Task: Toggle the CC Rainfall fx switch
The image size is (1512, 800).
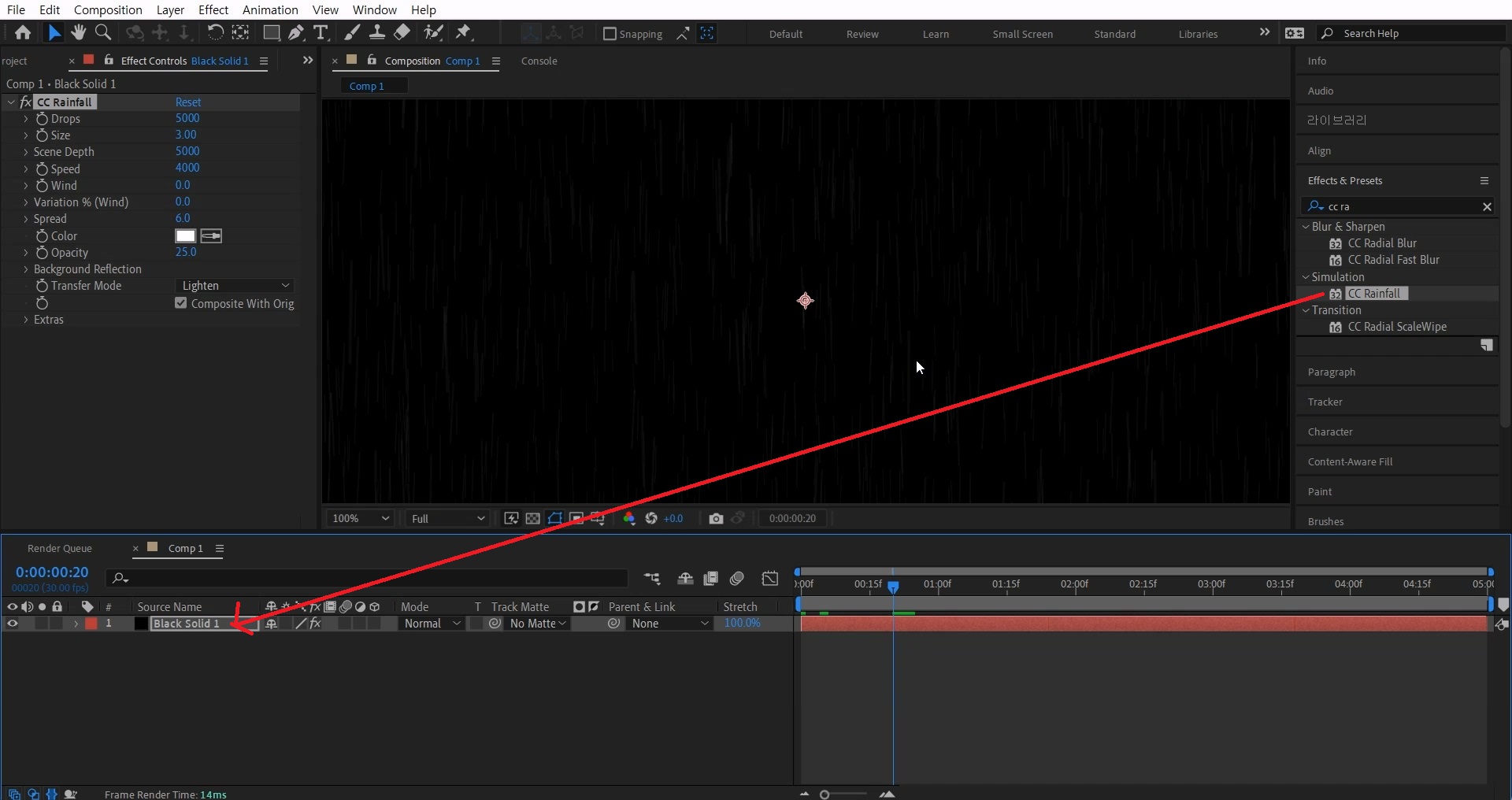Action: pos(26,102)
